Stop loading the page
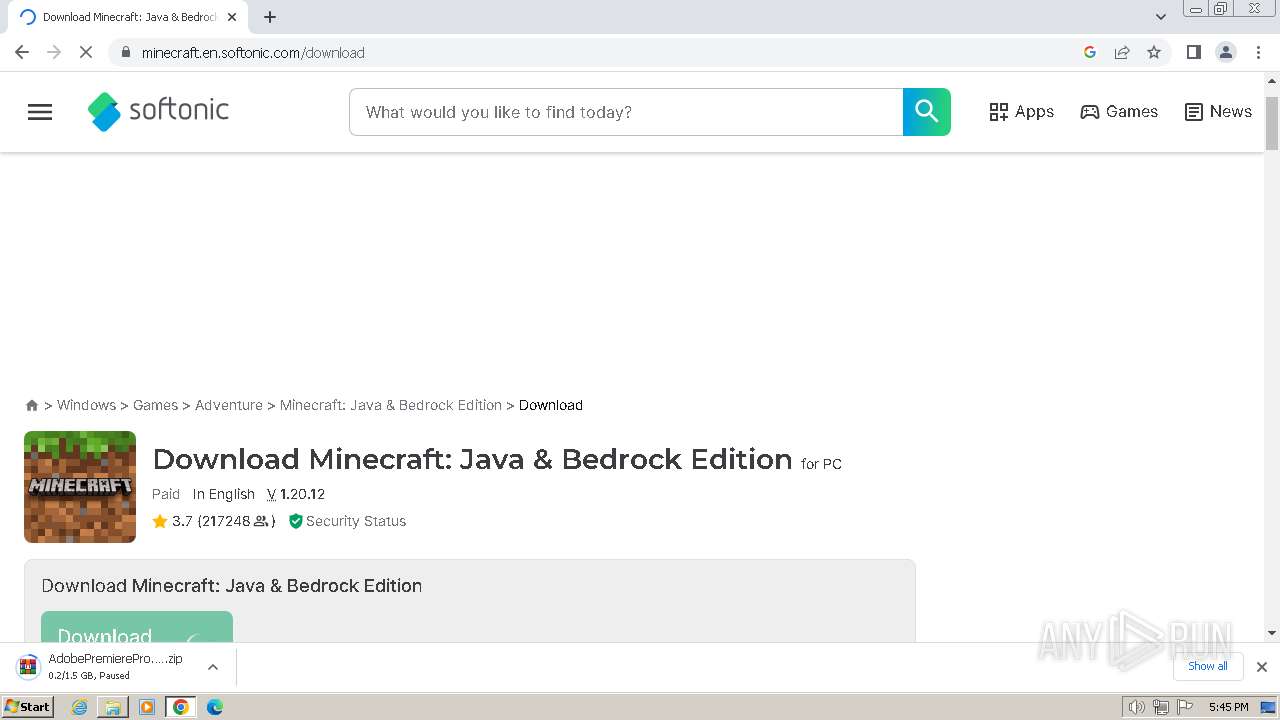The width and height of the screenshot is (1280, 720). tap(86, 52)
